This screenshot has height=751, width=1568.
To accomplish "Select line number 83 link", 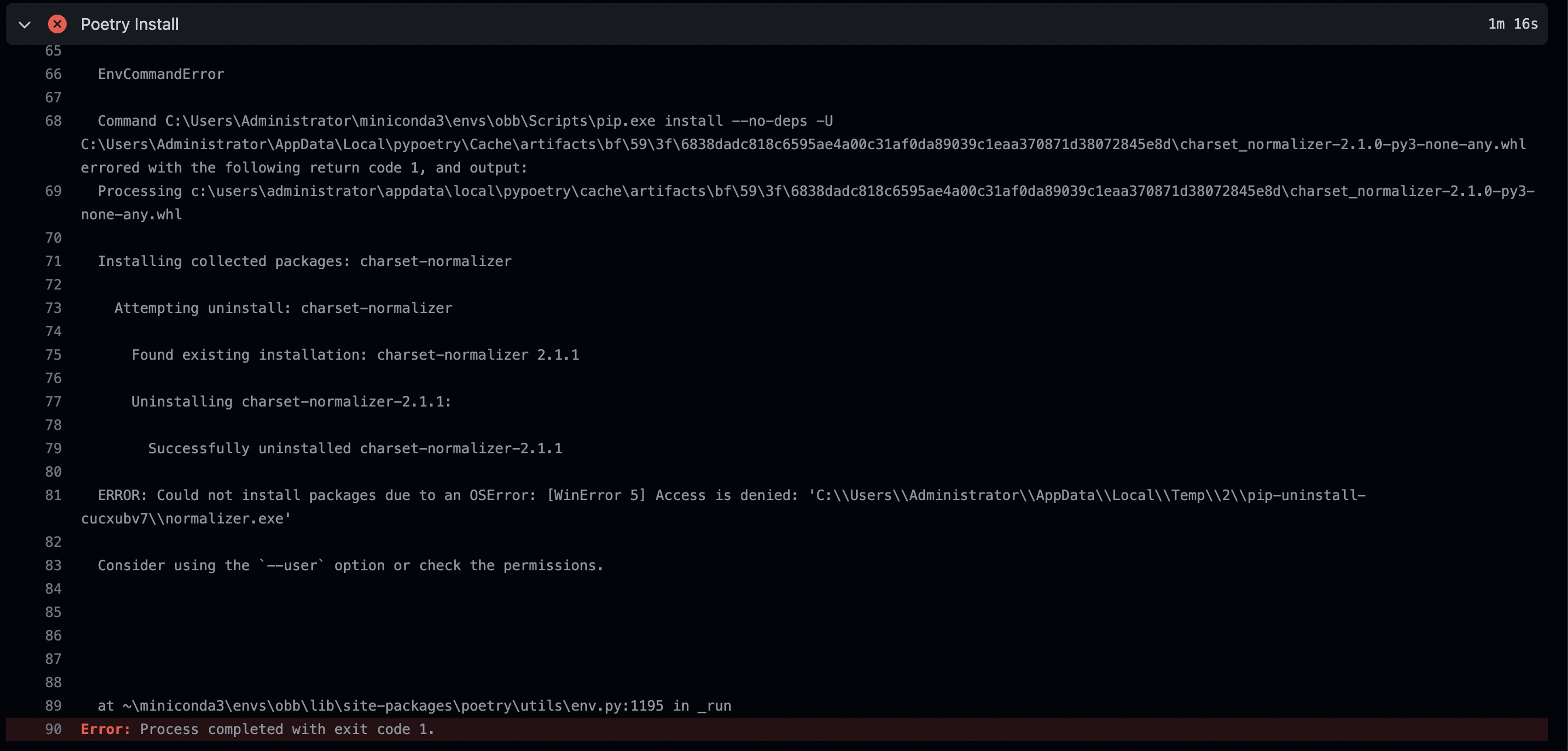I will click(53, 566).
